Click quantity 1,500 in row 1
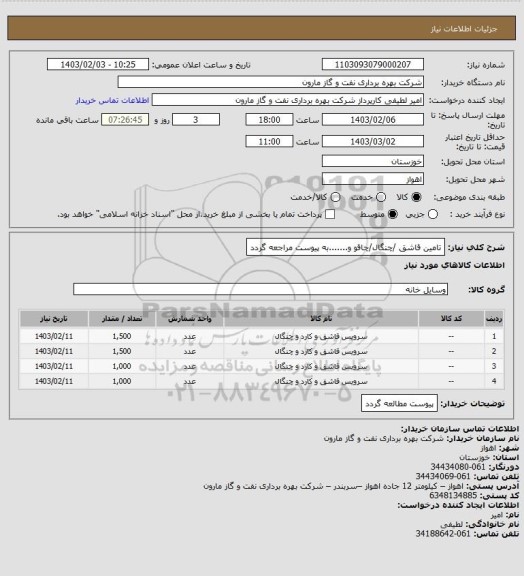 click(122, 336)
